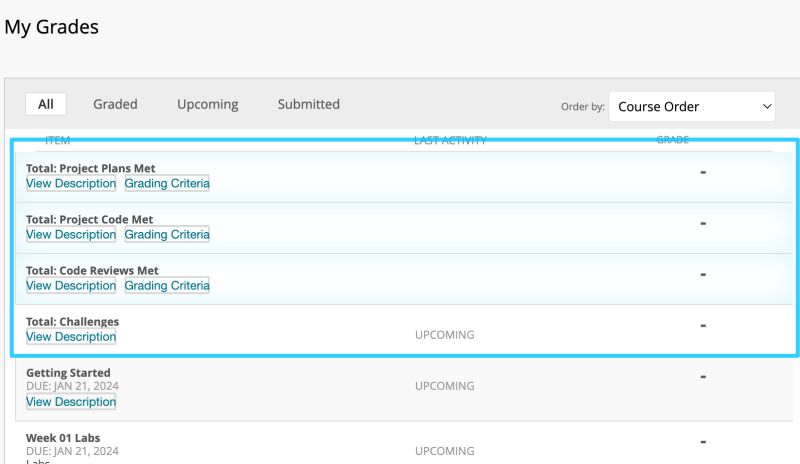
Task: Click the grade dash for Project Code Met
Action: click(x=703, y=224)
